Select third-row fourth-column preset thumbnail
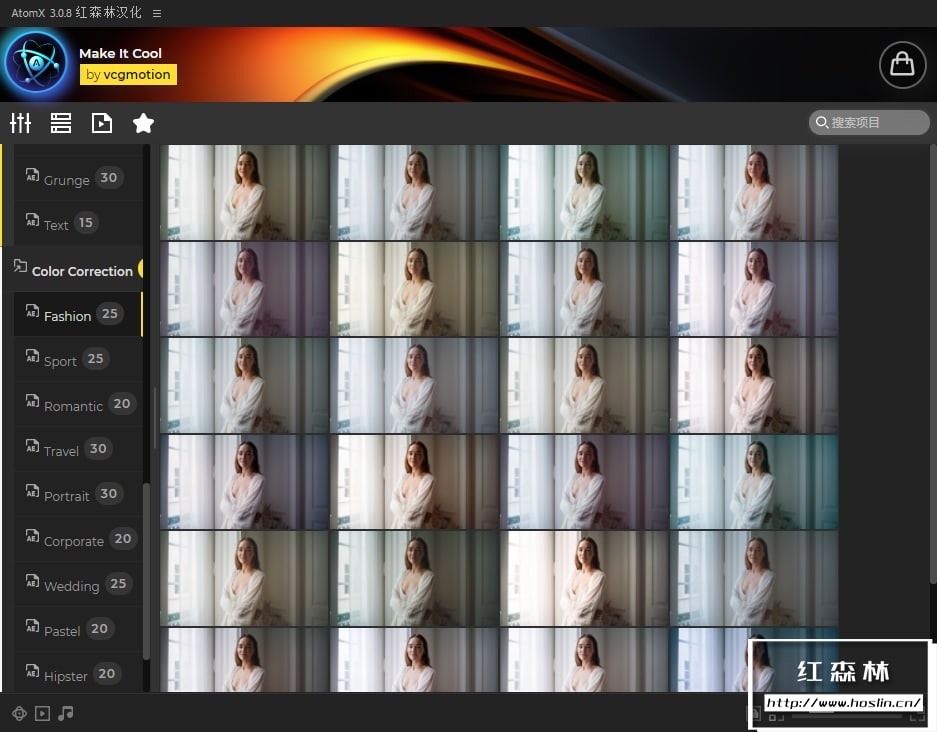937x732 pixels. pos(754,385)
